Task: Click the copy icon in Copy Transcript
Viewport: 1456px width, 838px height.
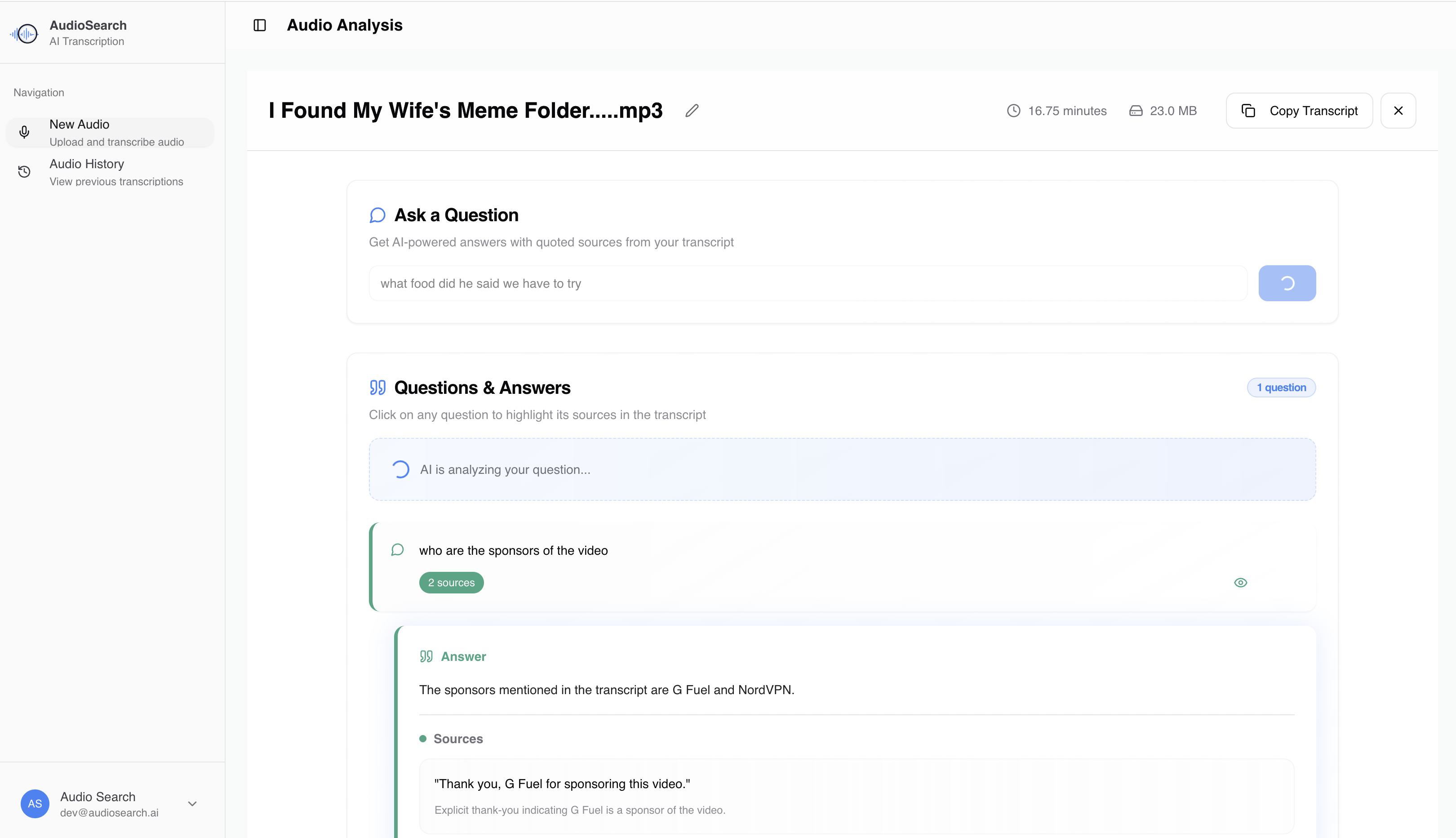Action: (x=1248, y=111)
